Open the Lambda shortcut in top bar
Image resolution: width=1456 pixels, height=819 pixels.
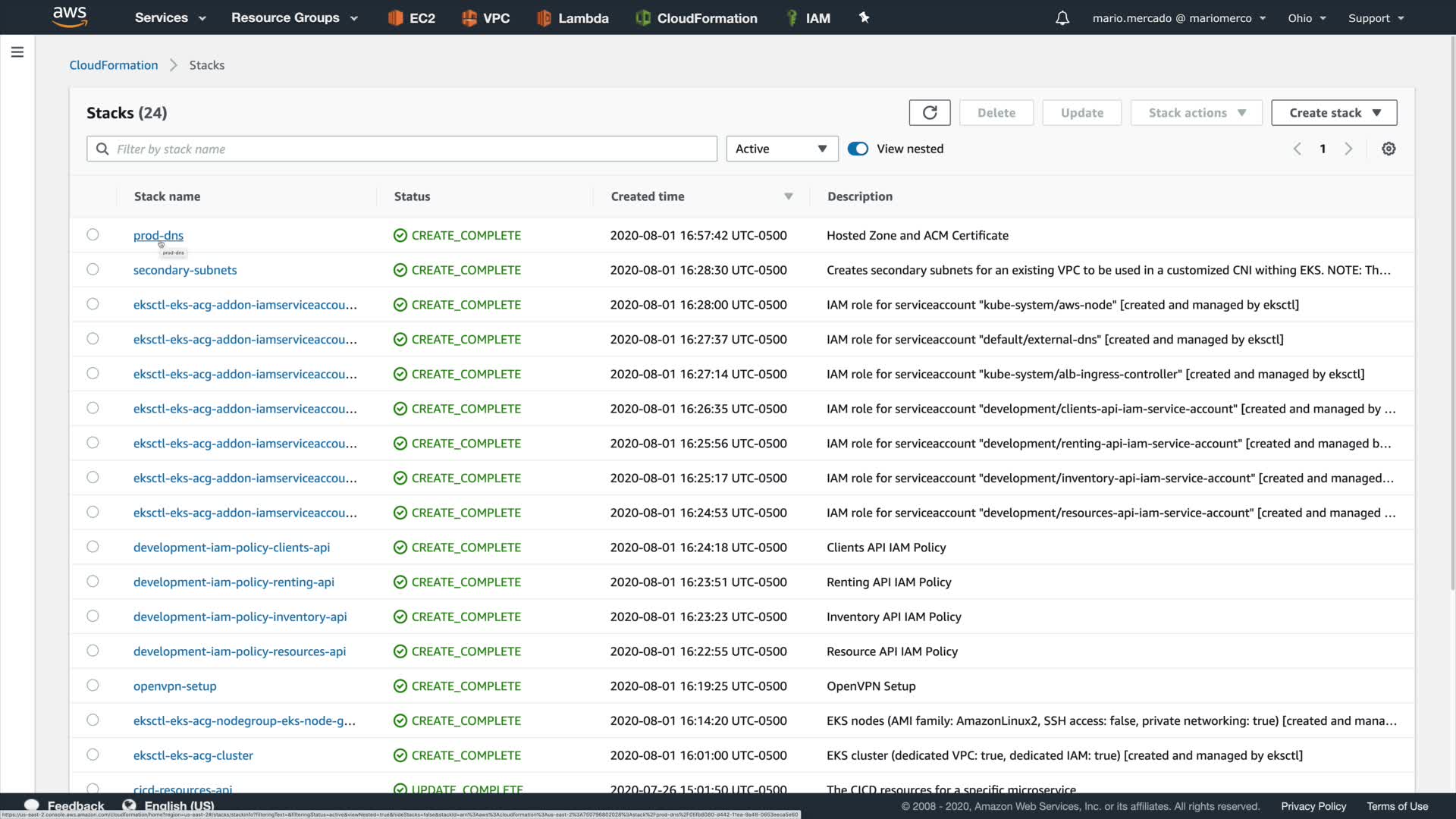click(573, 18)
